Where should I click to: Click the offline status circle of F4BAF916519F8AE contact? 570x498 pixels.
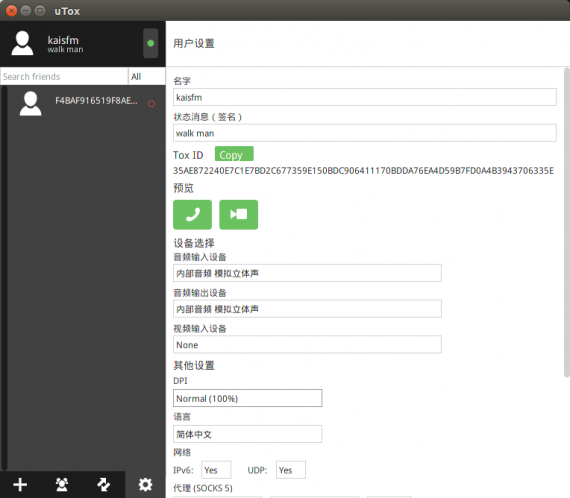click(x=152, y=104)
